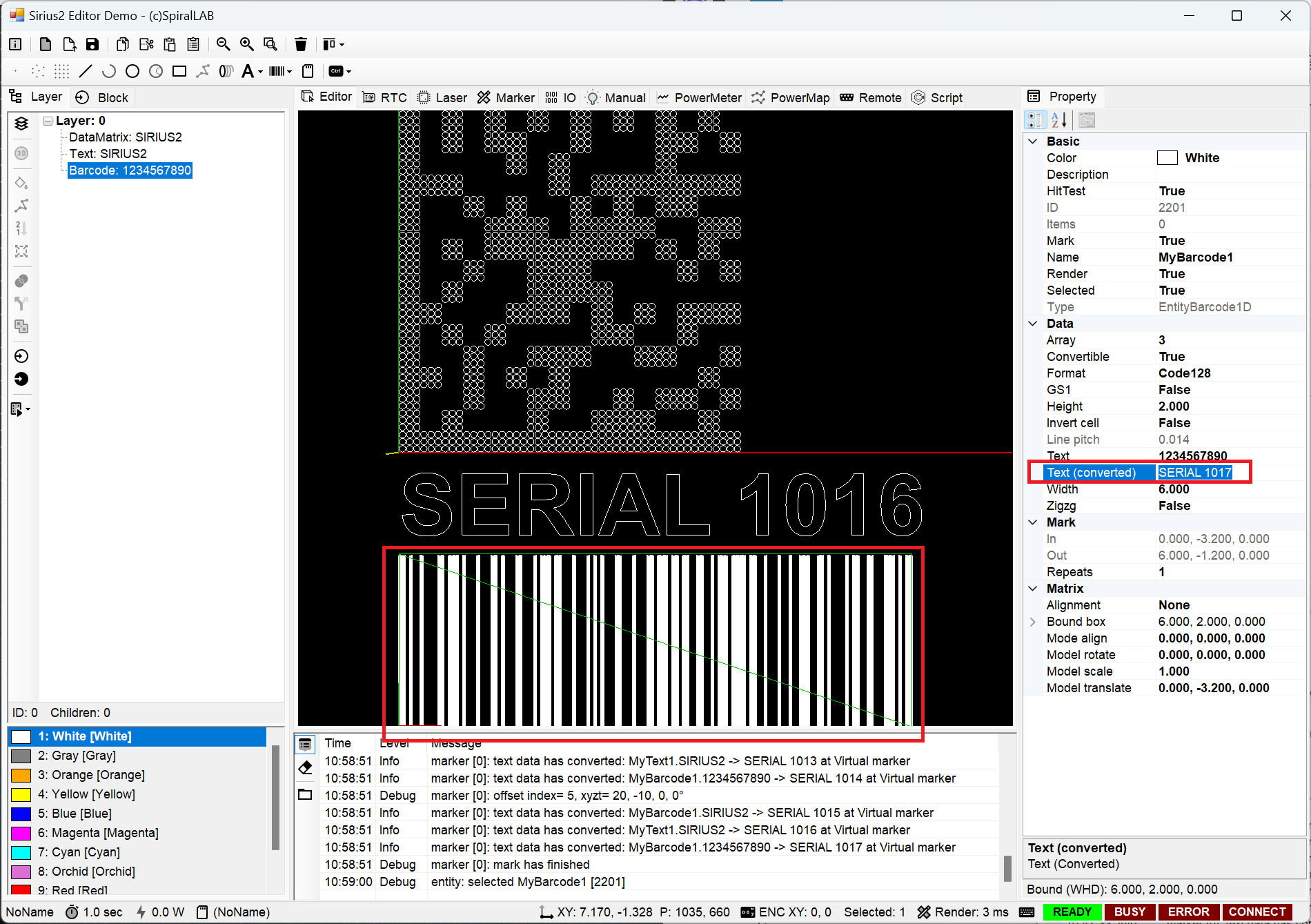This screenshot has width=1311, height=924.
Task: Click the Open file icon
Action: [x=69, y=44]
